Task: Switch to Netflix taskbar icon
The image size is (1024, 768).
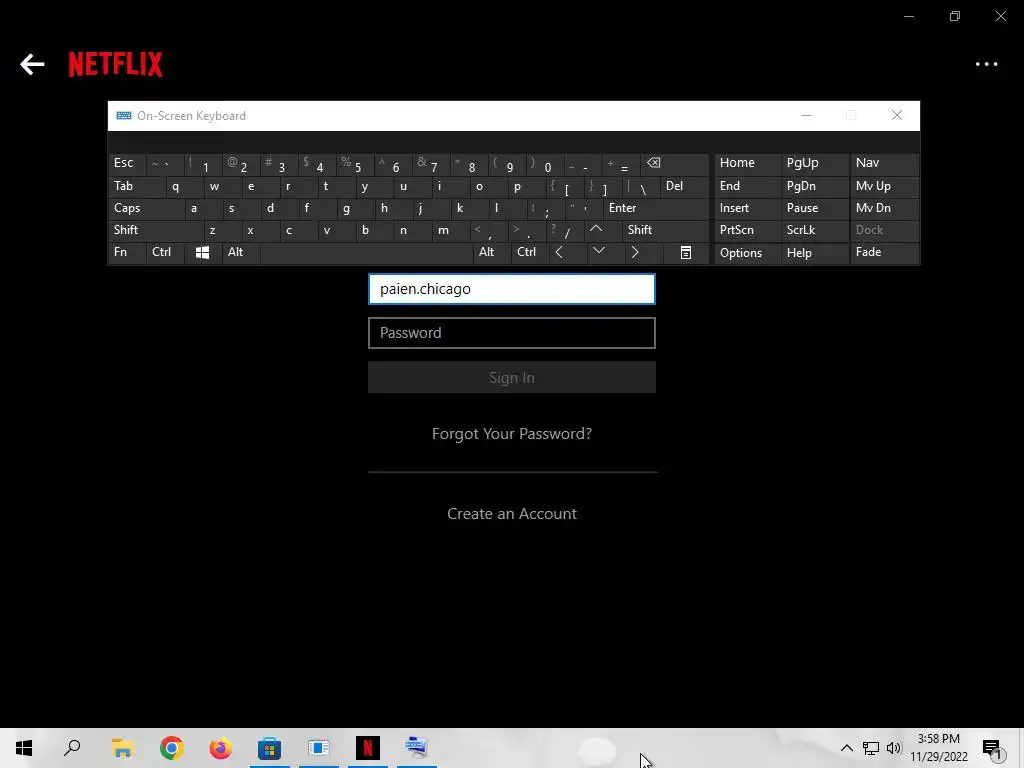Action: (368, 748)
